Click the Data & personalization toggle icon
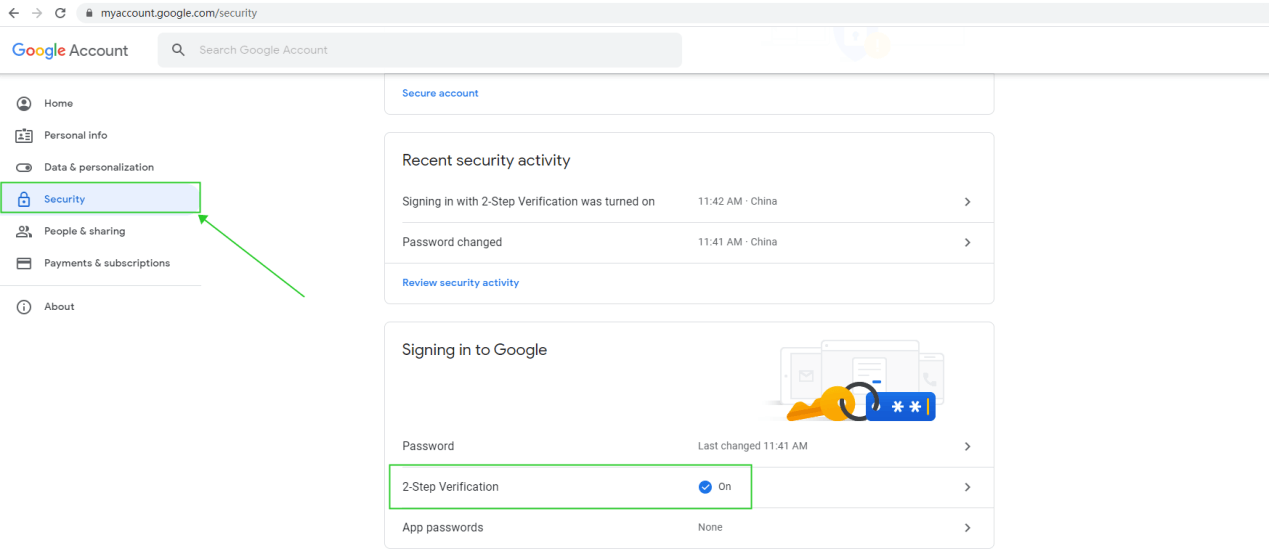This screenshot has height=559, width=1269. [24, 167]
